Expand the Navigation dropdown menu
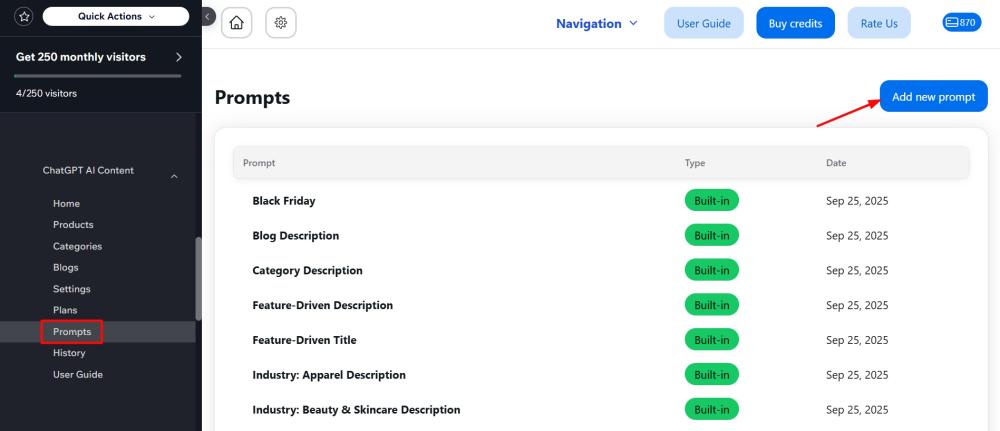The width and height of the screenshot is (1000, 431). tap(597, 23)
